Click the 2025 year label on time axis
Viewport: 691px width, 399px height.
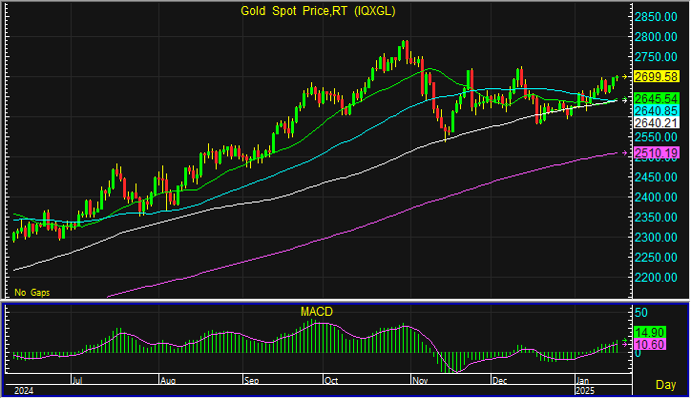585,391
